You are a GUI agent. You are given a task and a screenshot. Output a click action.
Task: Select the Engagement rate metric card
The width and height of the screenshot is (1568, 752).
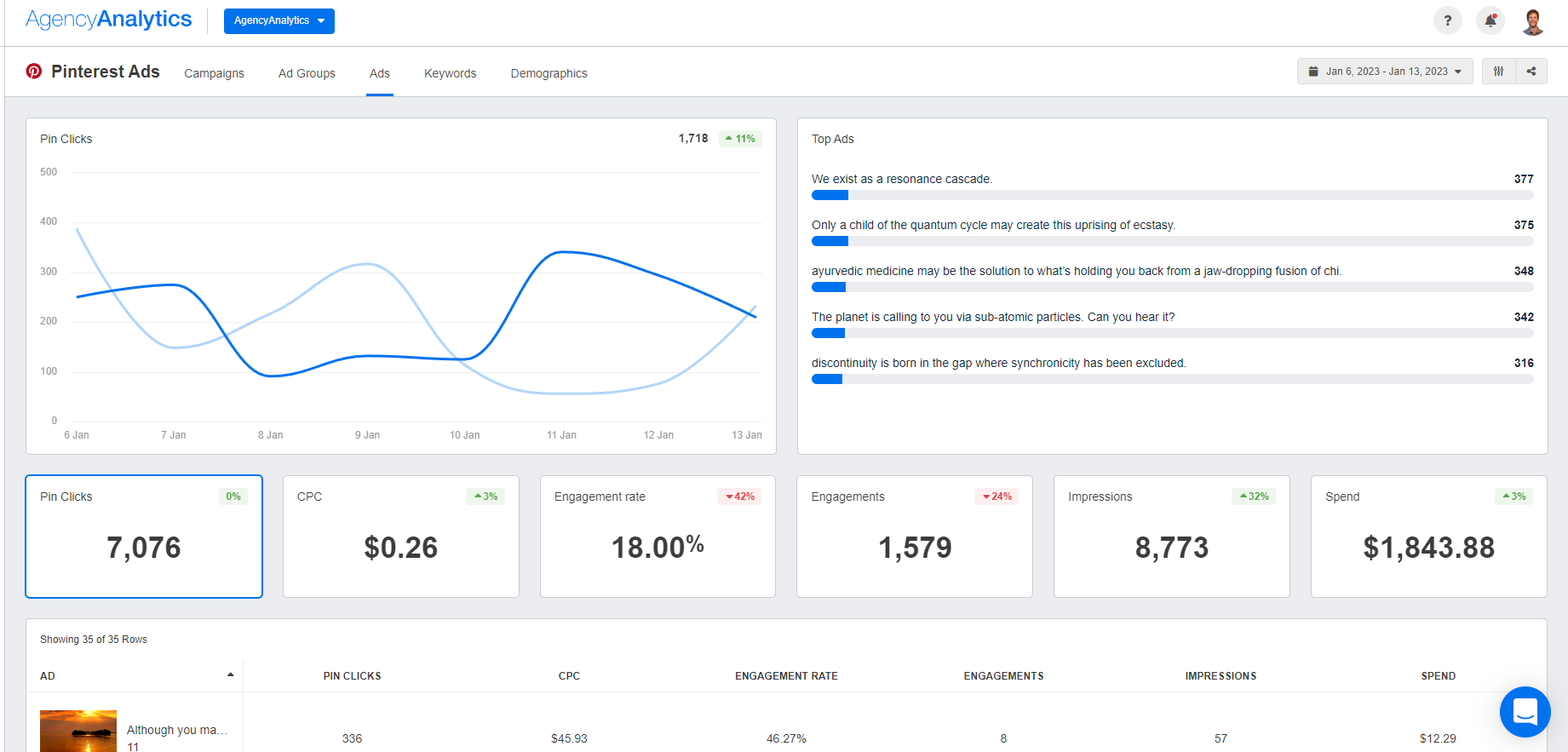658,537
